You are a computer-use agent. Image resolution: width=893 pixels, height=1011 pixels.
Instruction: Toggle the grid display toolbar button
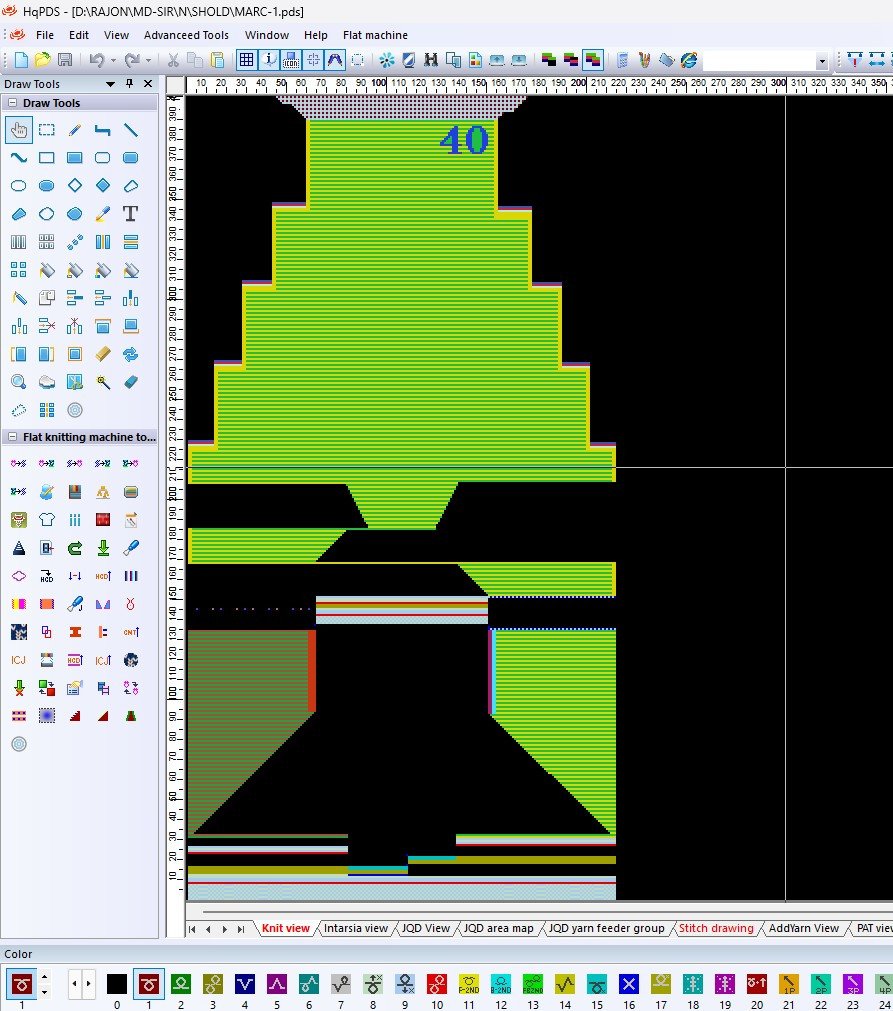(246, 60)
